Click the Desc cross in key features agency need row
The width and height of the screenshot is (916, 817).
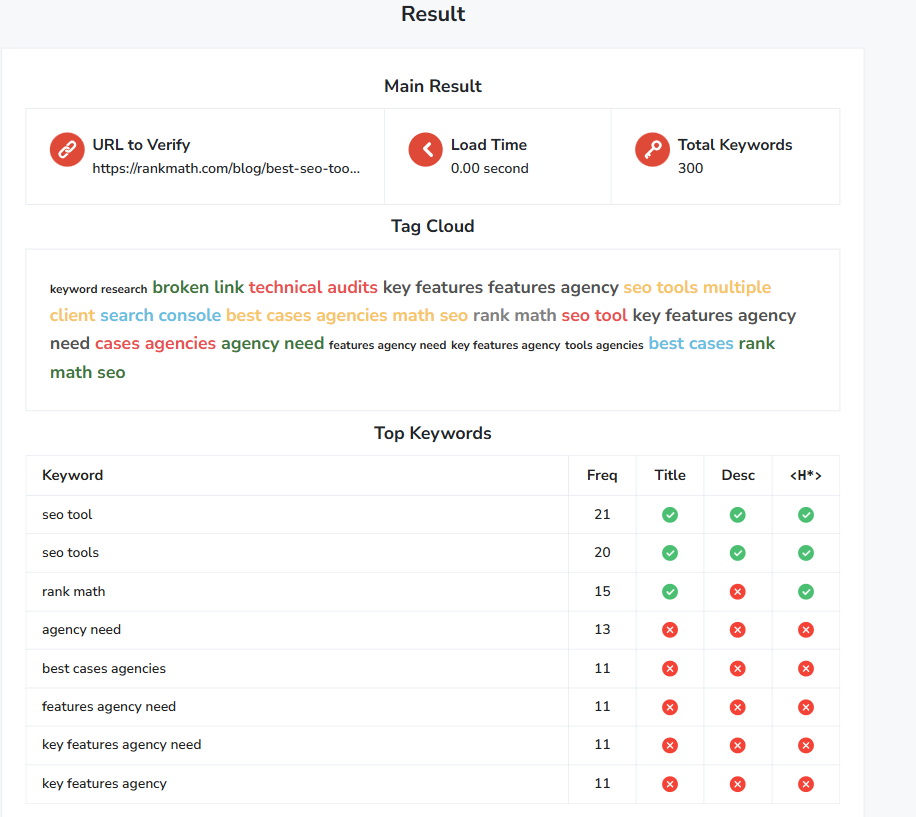coord(738,745)
